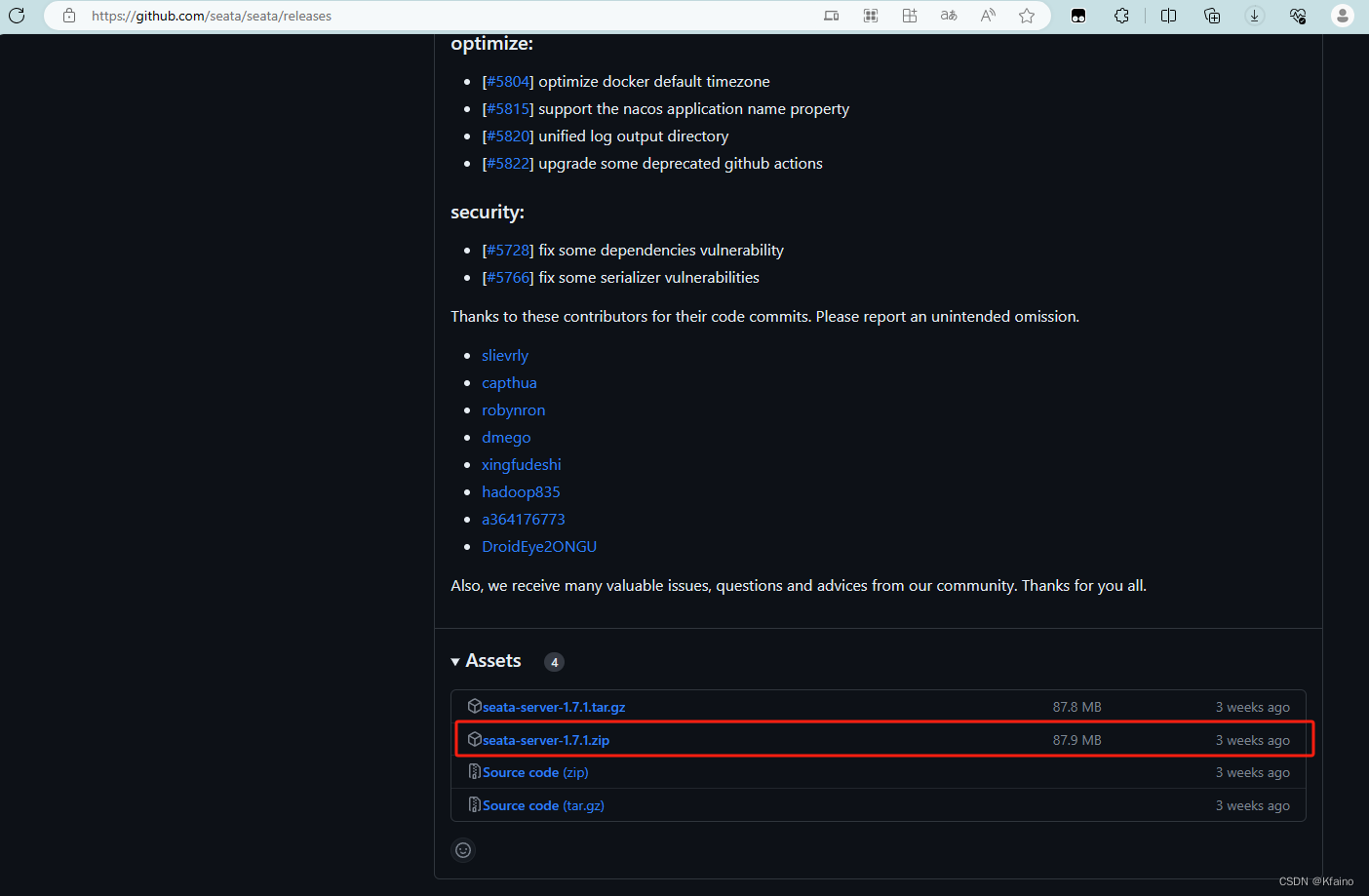1369x896 pixels.
Task: Open the profile avatar icon
Action: (x=1343, y=16)
